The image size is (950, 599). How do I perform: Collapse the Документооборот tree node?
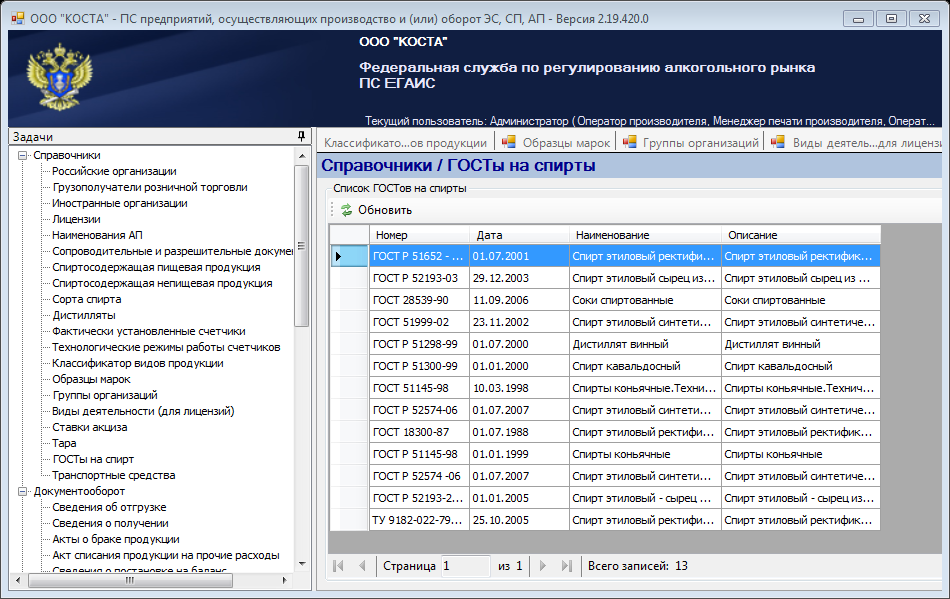coord(22,492)
